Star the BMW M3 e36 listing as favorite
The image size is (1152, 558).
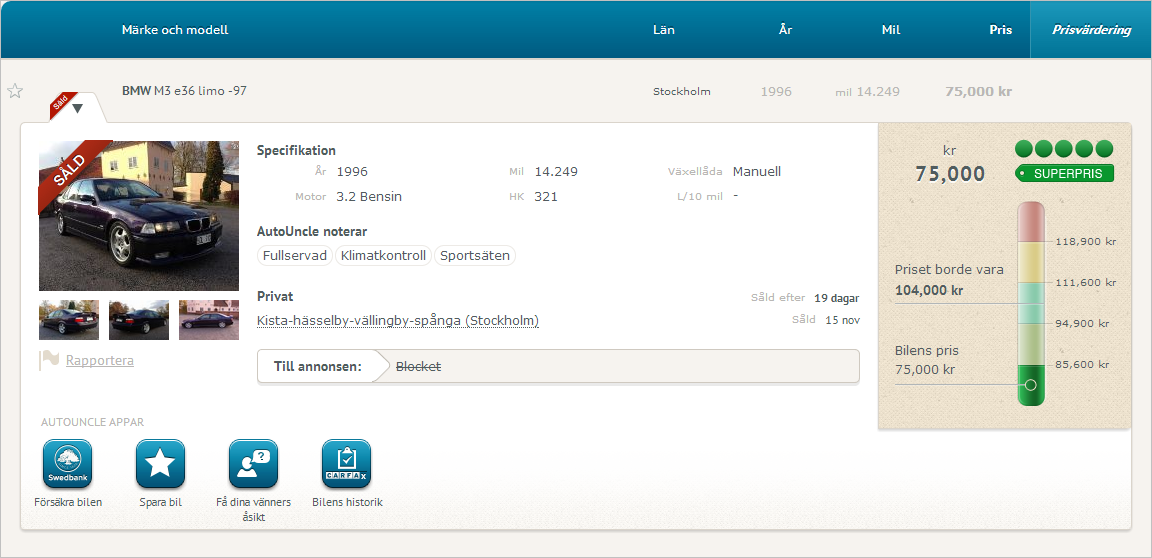[x=15, y=91]
